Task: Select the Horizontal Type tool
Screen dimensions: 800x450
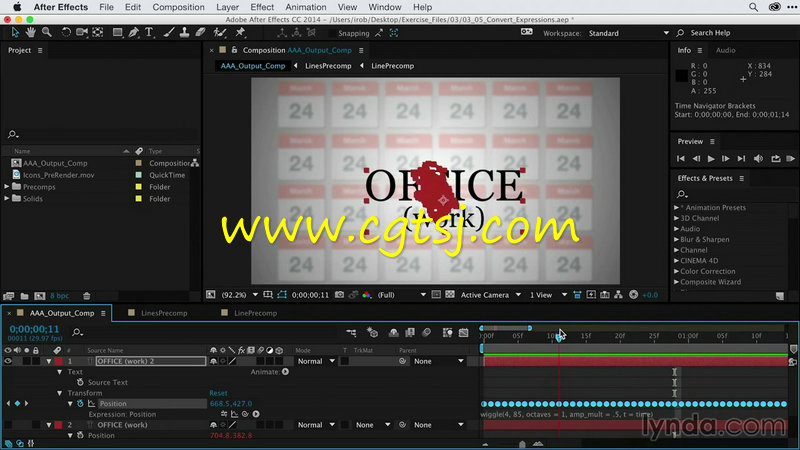Action: (149, 33)
